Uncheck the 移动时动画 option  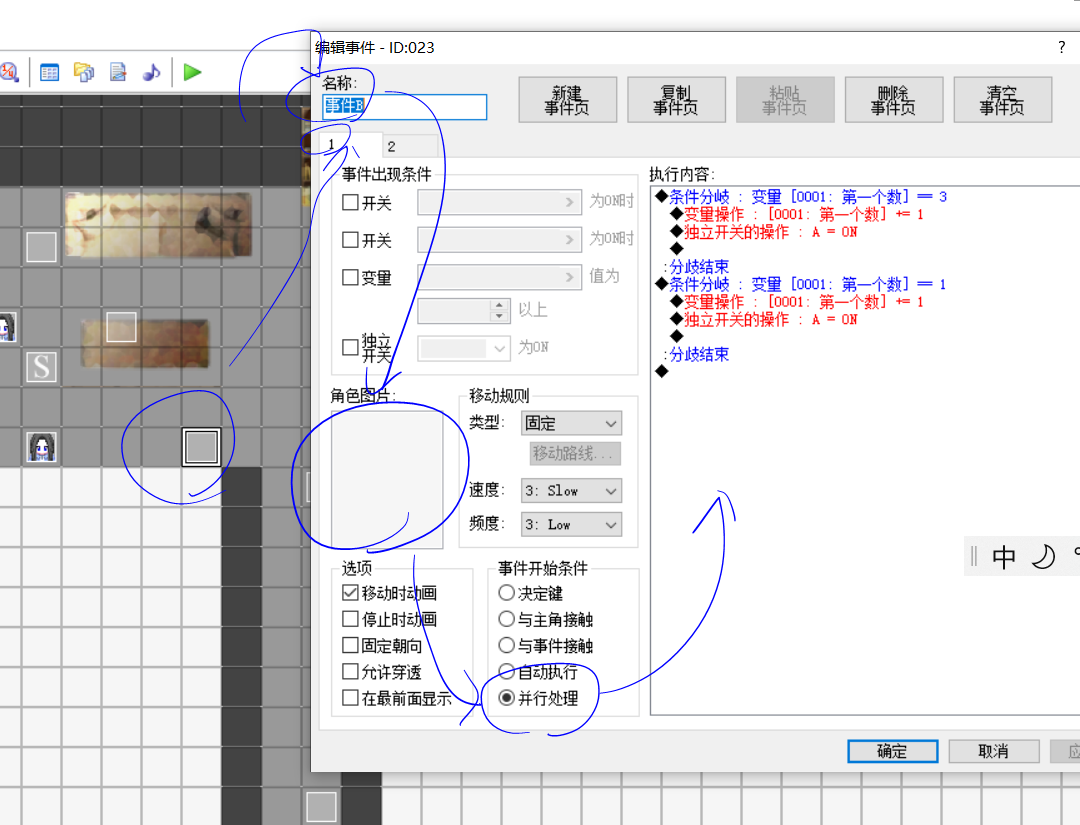click(x=350, y=592)
